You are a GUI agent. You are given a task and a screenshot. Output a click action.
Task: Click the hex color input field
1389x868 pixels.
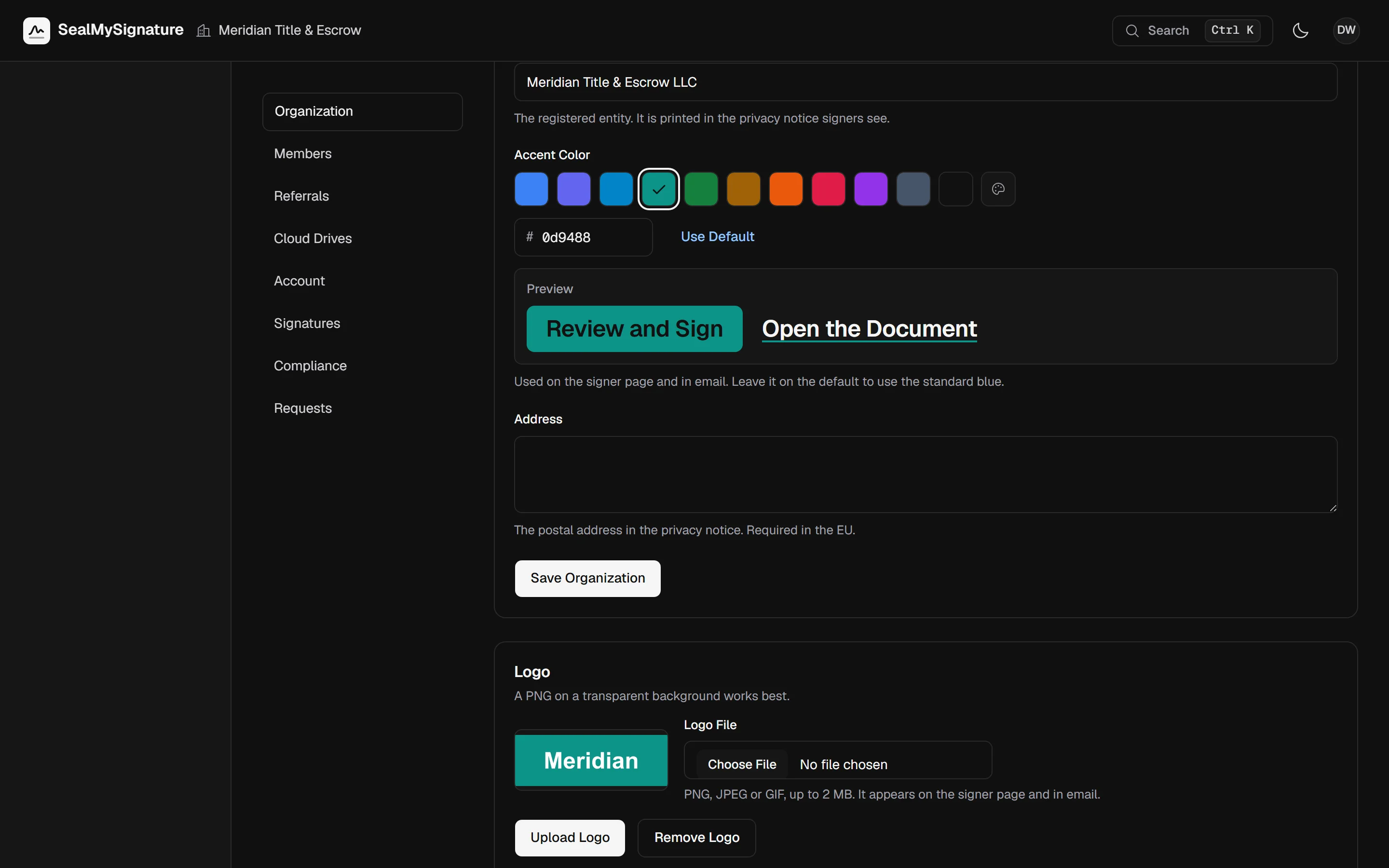pyautogui.click(x=584, y=238)
